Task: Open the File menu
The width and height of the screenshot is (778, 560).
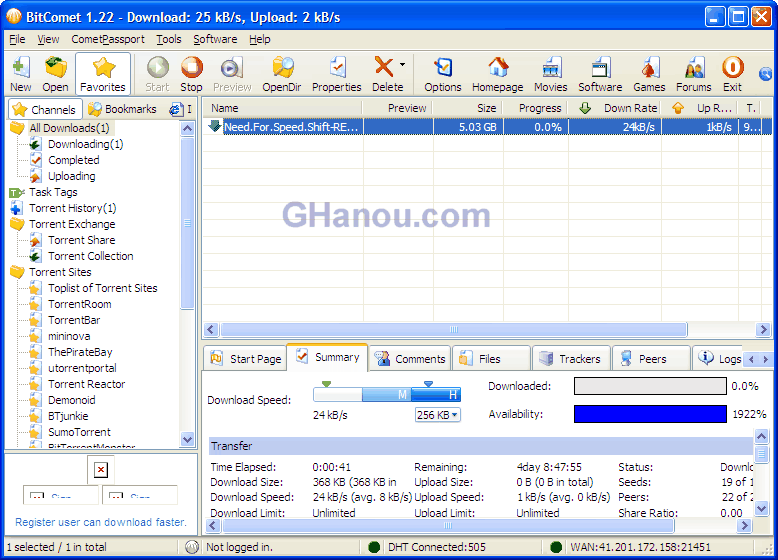Action: (x=17, y=39)
